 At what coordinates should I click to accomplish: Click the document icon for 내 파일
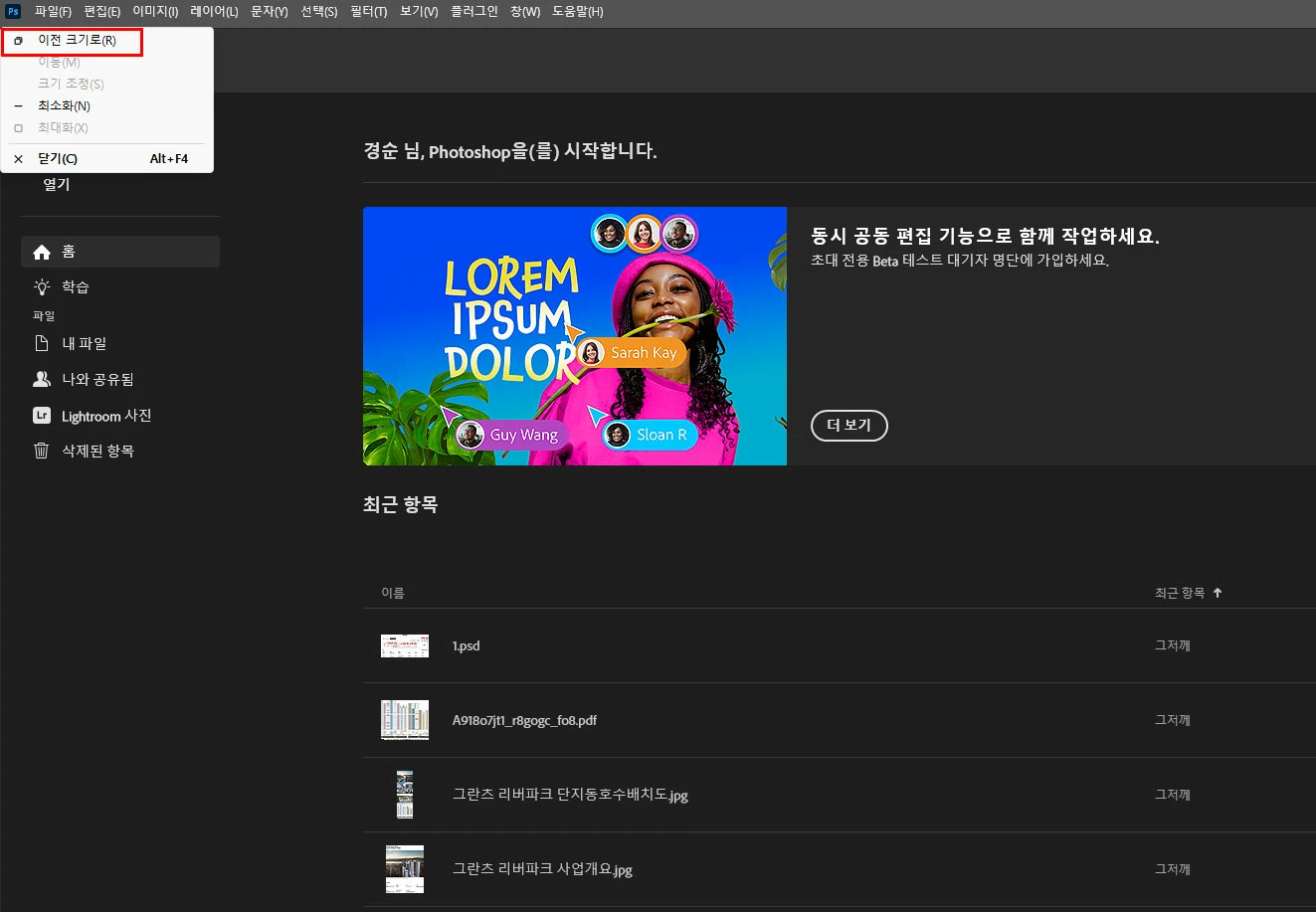point(42,343)
